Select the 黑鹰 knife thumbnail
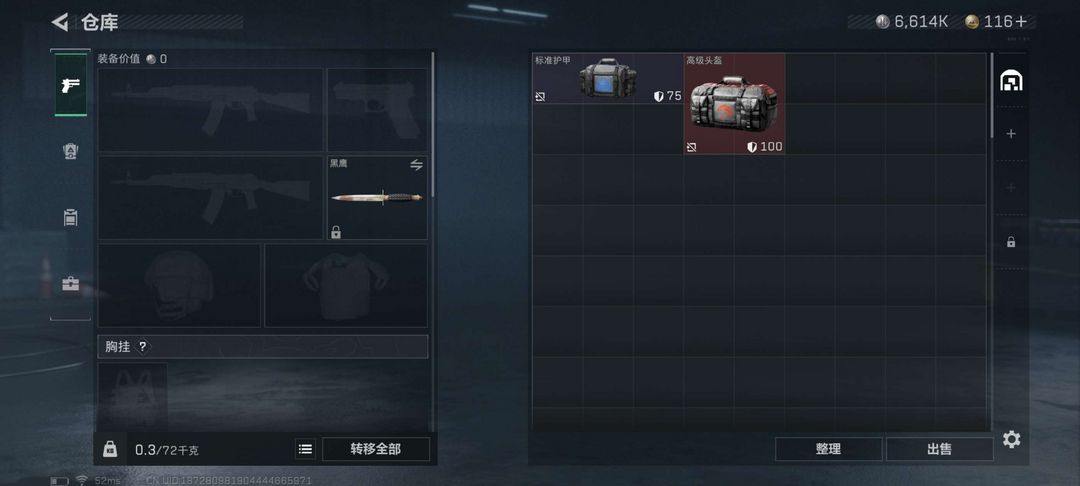This screenshot has width=1080, height=486. [376, 198]
